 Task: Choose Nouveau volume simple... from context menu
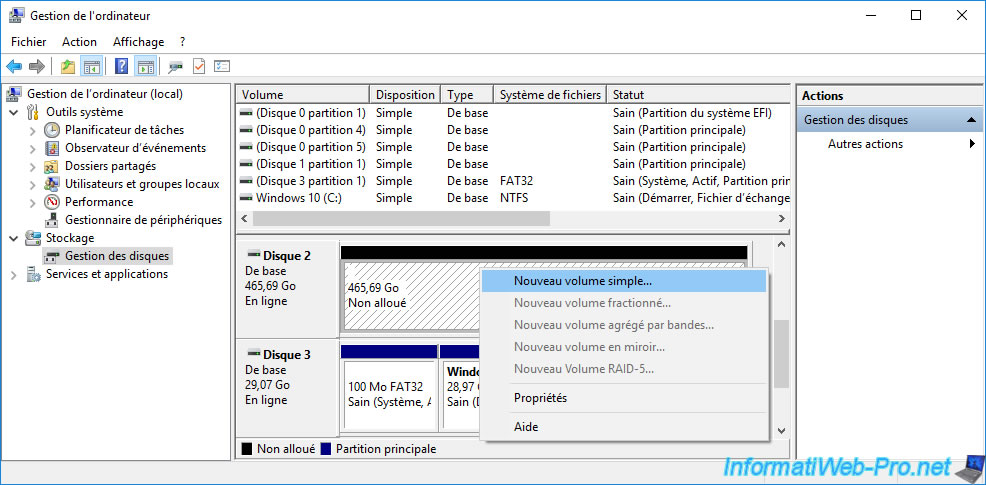582,282
